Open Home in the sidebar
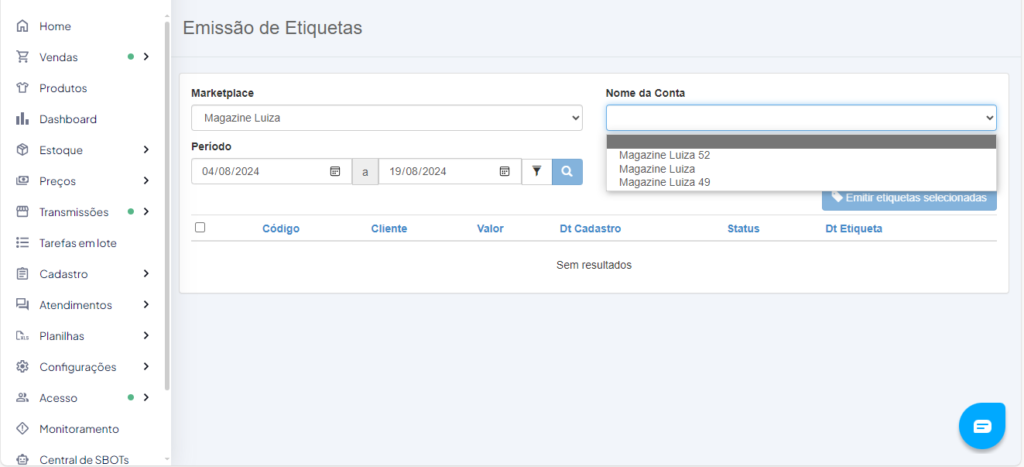This screenshot has width=1024, height=467. pos(55,26)
